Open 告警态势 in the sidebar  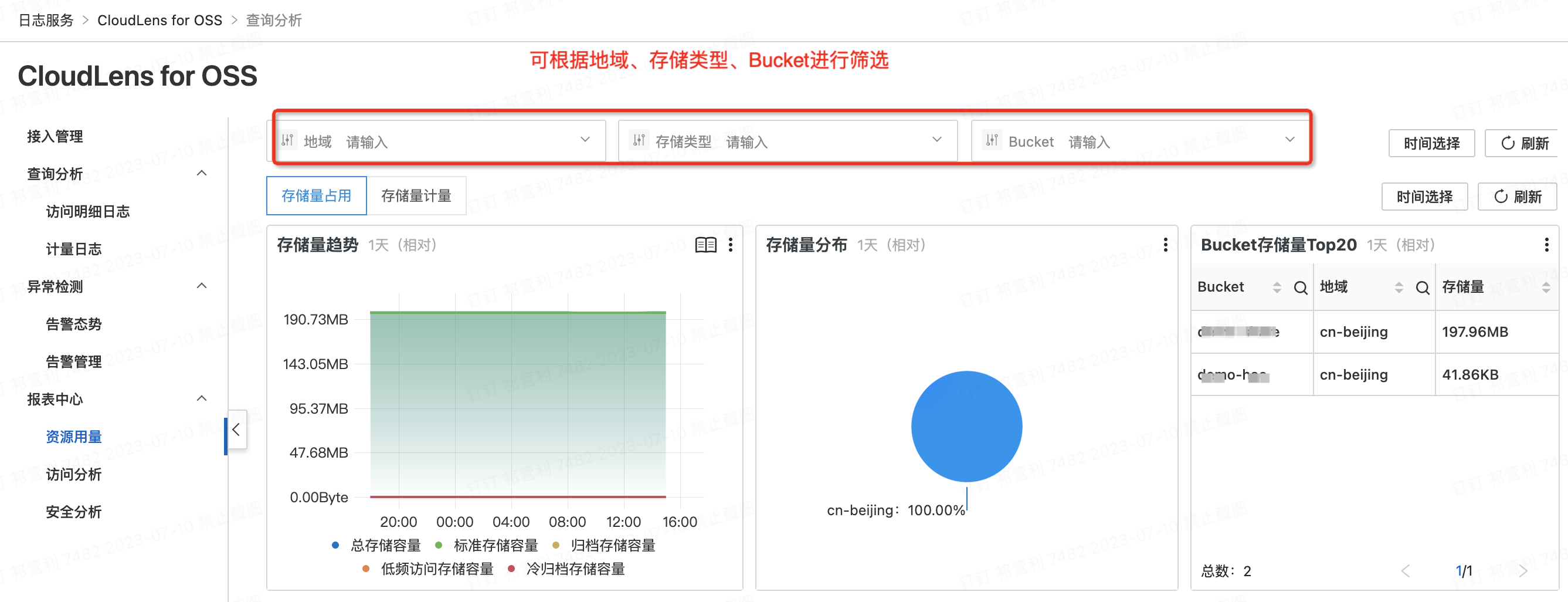[74, 324]
